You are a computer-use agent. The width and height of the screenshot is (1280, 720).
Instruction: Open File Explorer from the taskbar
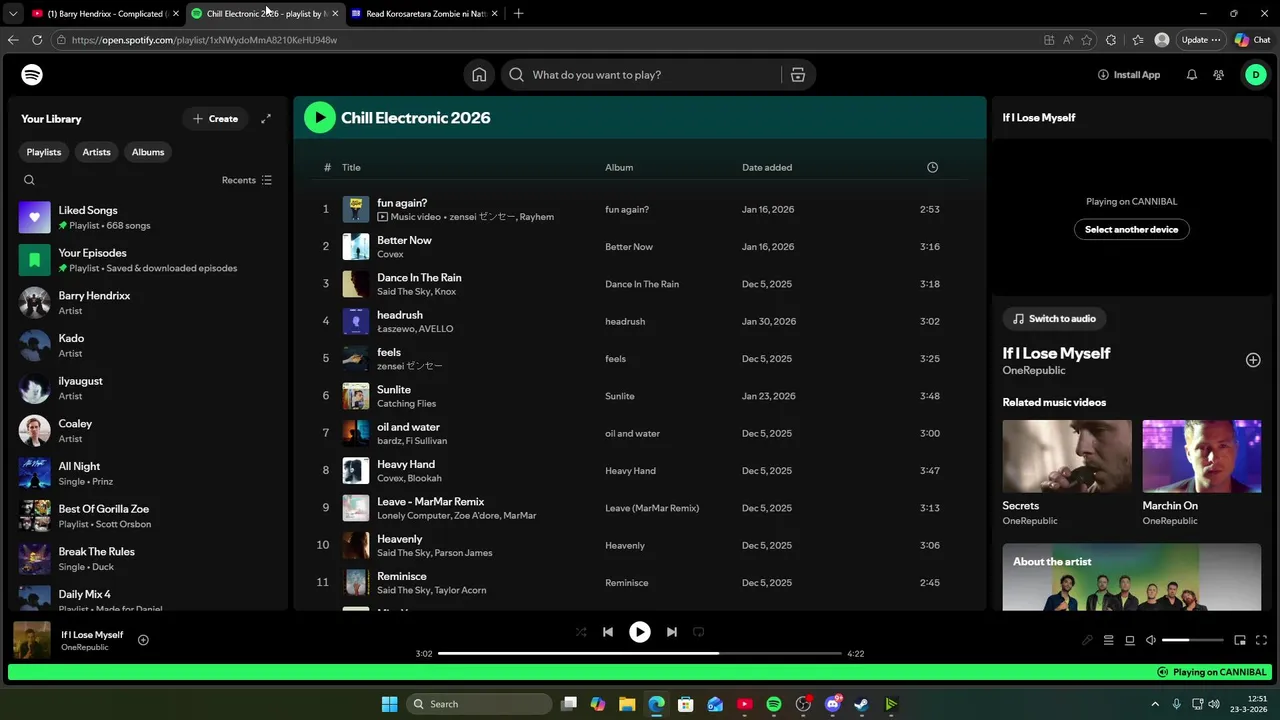pyautogui.click(x=627, y=704)
